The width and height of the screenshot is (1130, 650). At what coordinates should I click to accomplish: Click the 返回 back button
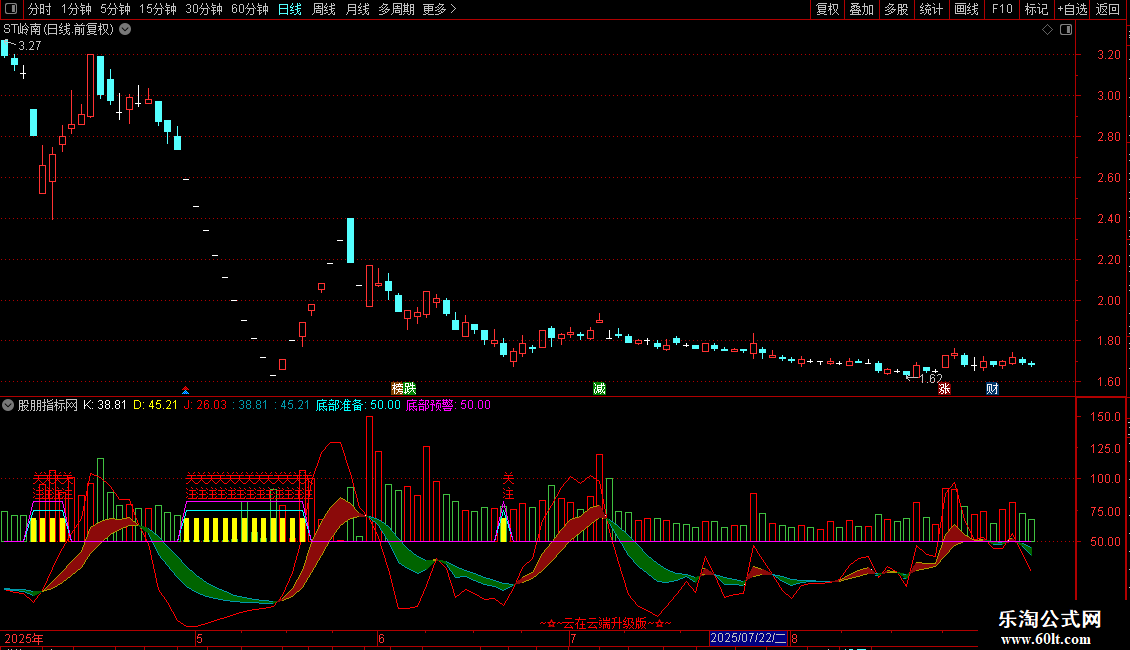point(1108,9)
